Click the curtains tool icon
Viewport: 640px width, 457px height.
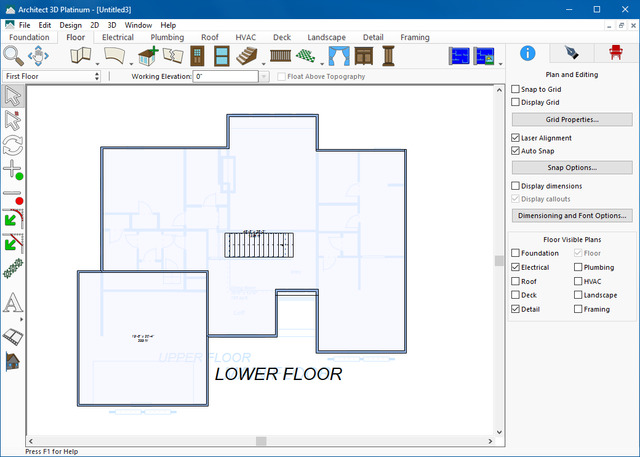tap(339, 55)
